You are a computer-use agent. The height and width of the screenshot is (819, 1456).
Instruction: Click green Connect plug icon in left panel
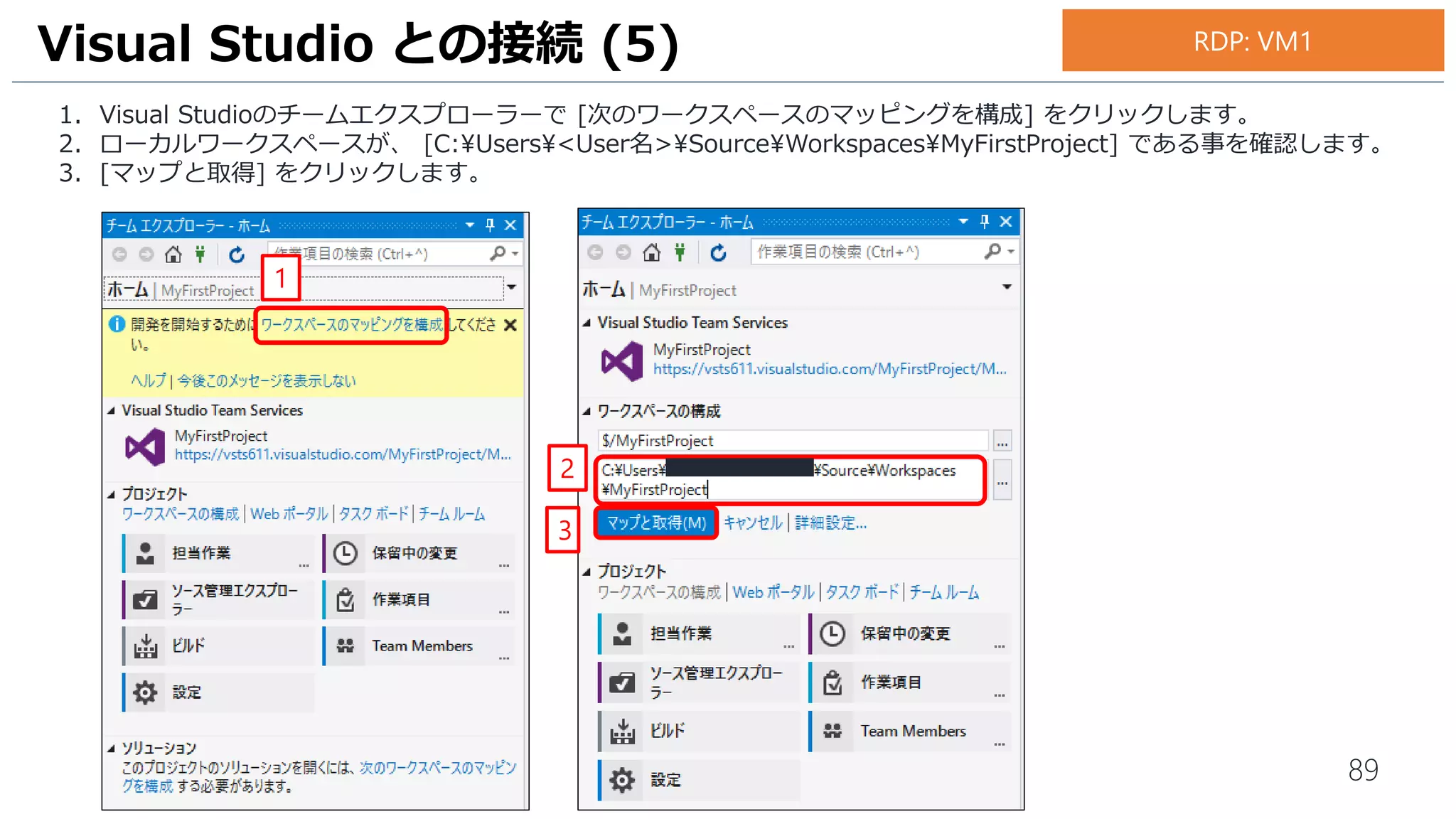[200, 254]
